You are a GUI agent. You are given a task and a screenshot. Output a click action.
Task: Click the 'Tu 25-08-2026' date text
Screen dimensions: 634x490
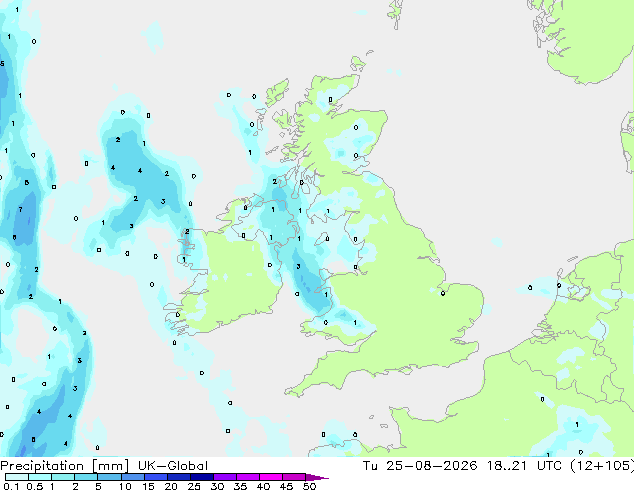click(420, 466)
